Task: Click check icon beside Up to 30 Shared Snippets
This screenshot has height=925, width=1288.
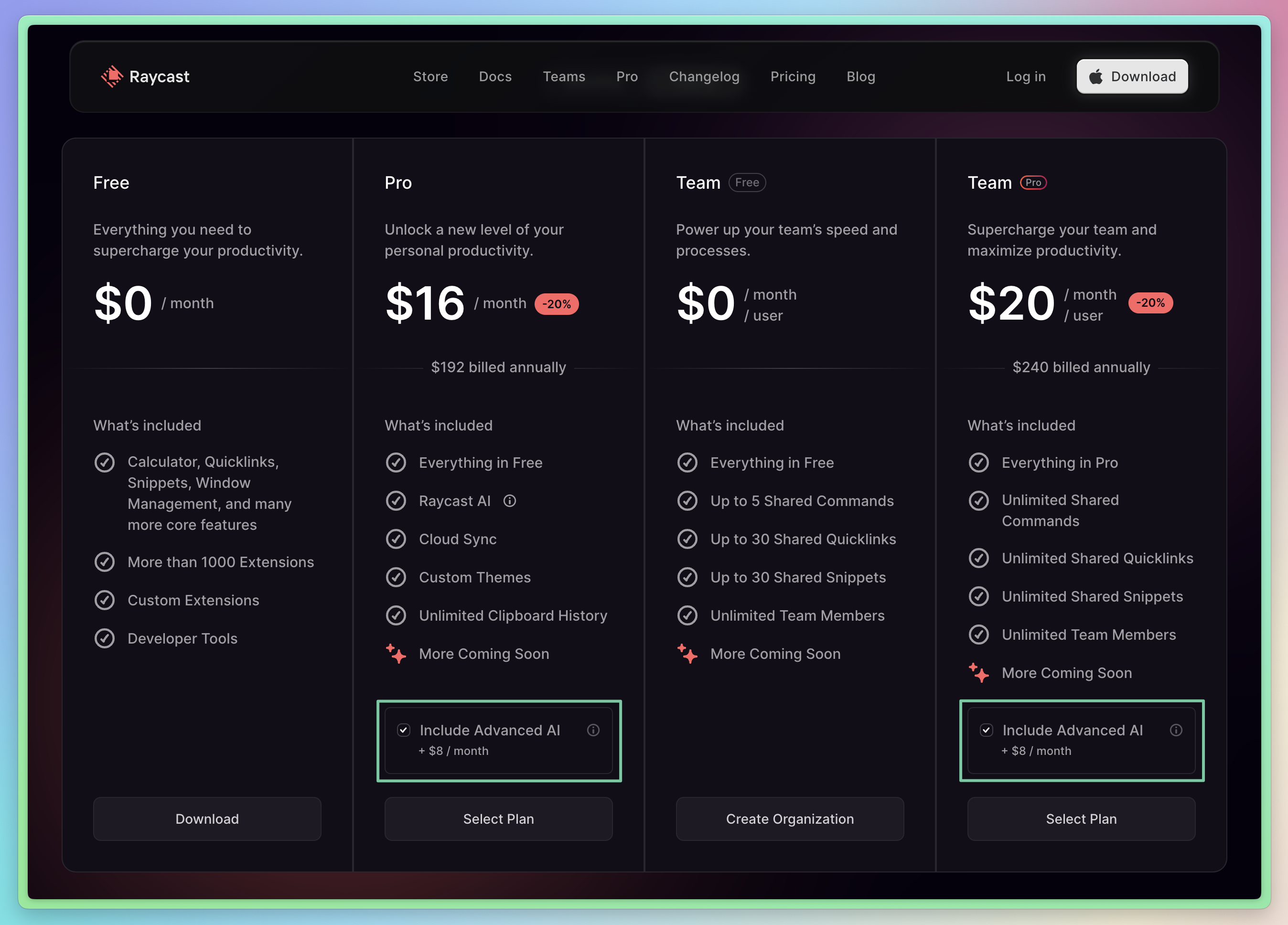Action: coord(687,578)
